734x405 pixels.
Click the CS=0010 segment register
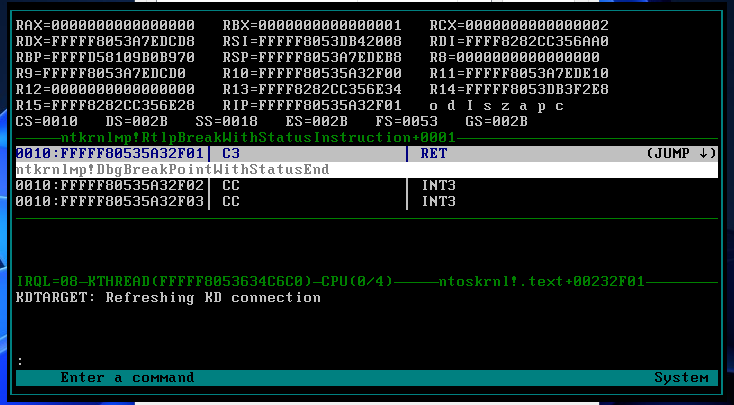[x=47, y=121]
